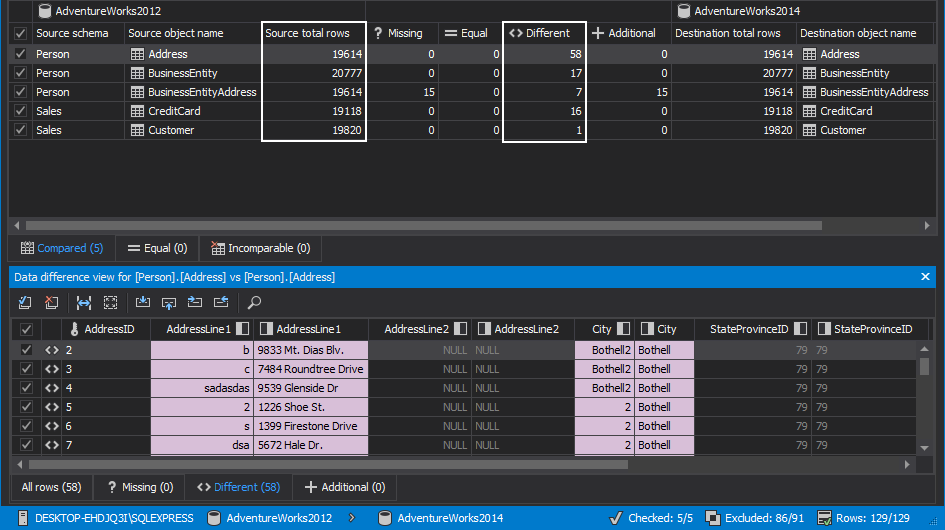Close the data difference view panel

[x=925, y=277]
